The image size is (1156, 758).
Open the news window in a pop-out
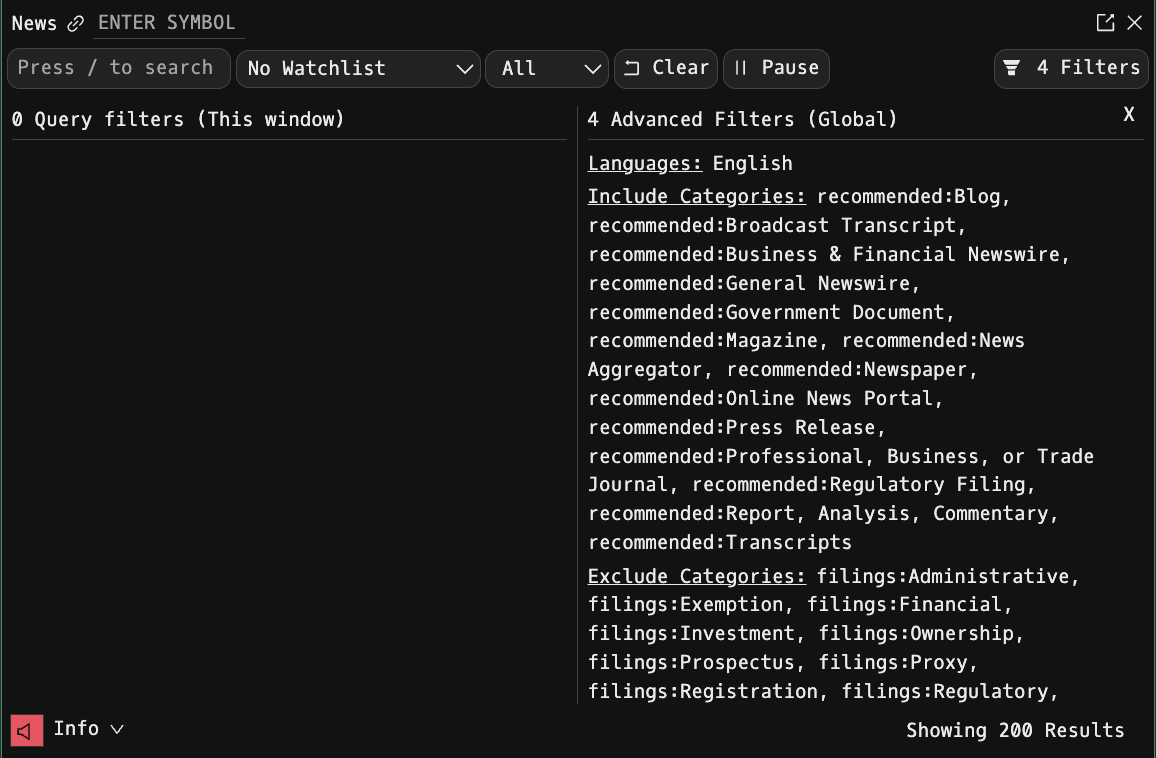[1105, 23]
